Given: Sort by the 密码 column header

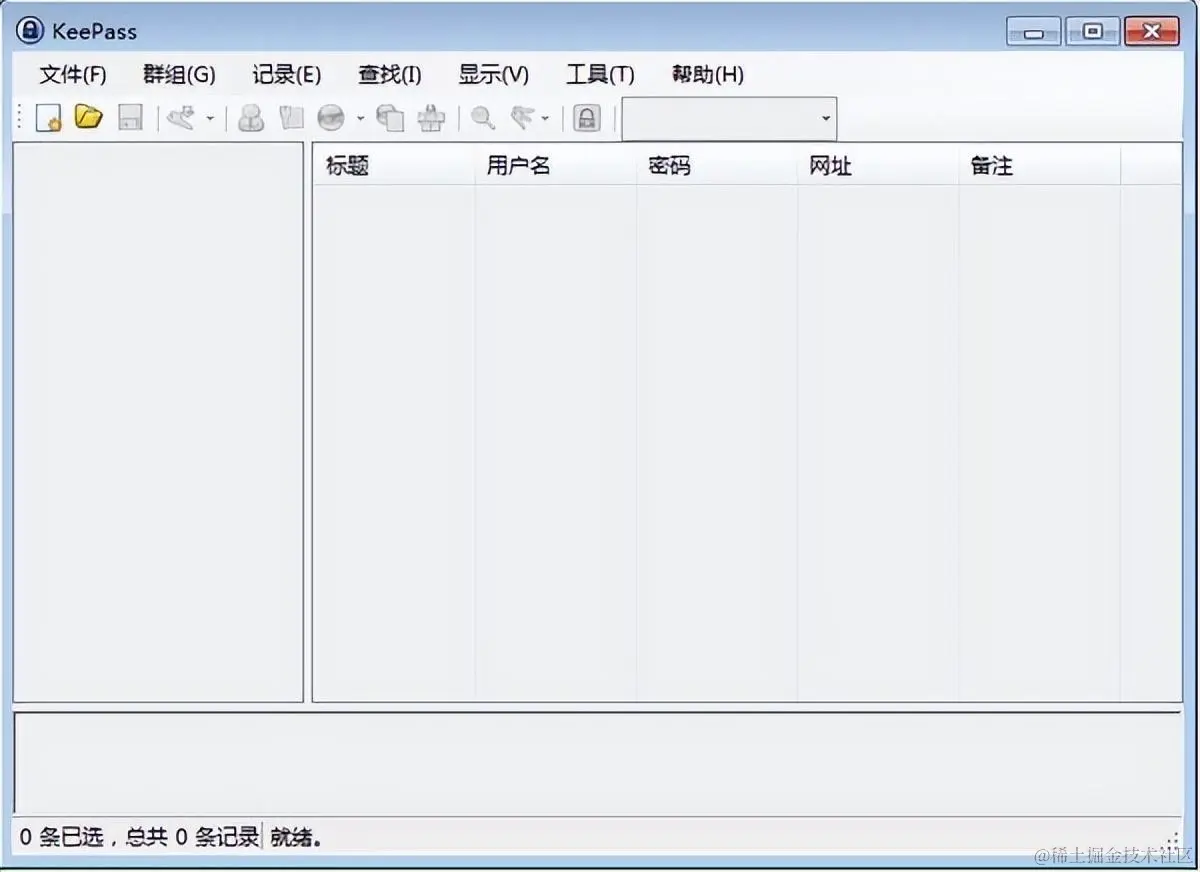Looking at the screenshot, I should click(x=717, y=166).
